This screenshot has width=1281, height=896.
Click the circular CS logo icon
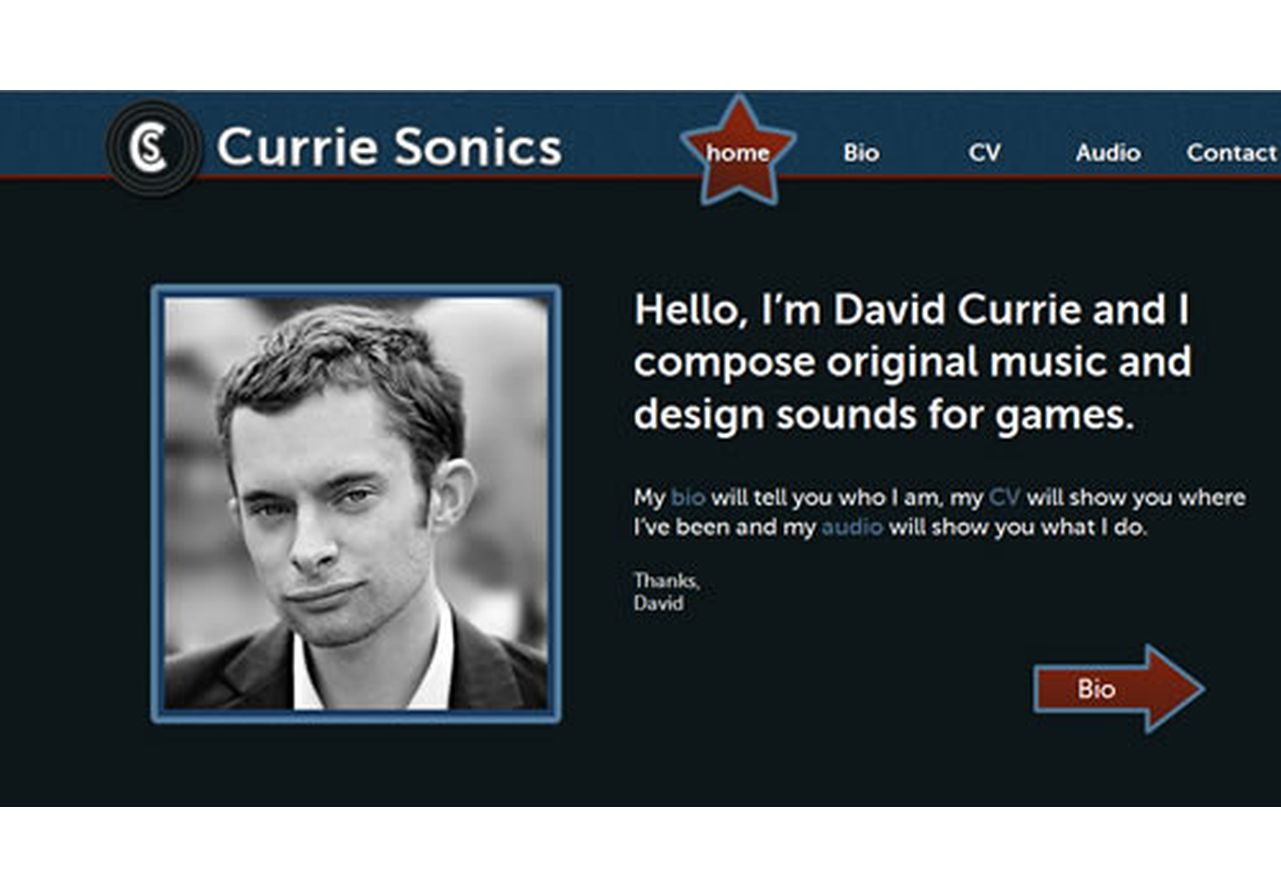153,148
